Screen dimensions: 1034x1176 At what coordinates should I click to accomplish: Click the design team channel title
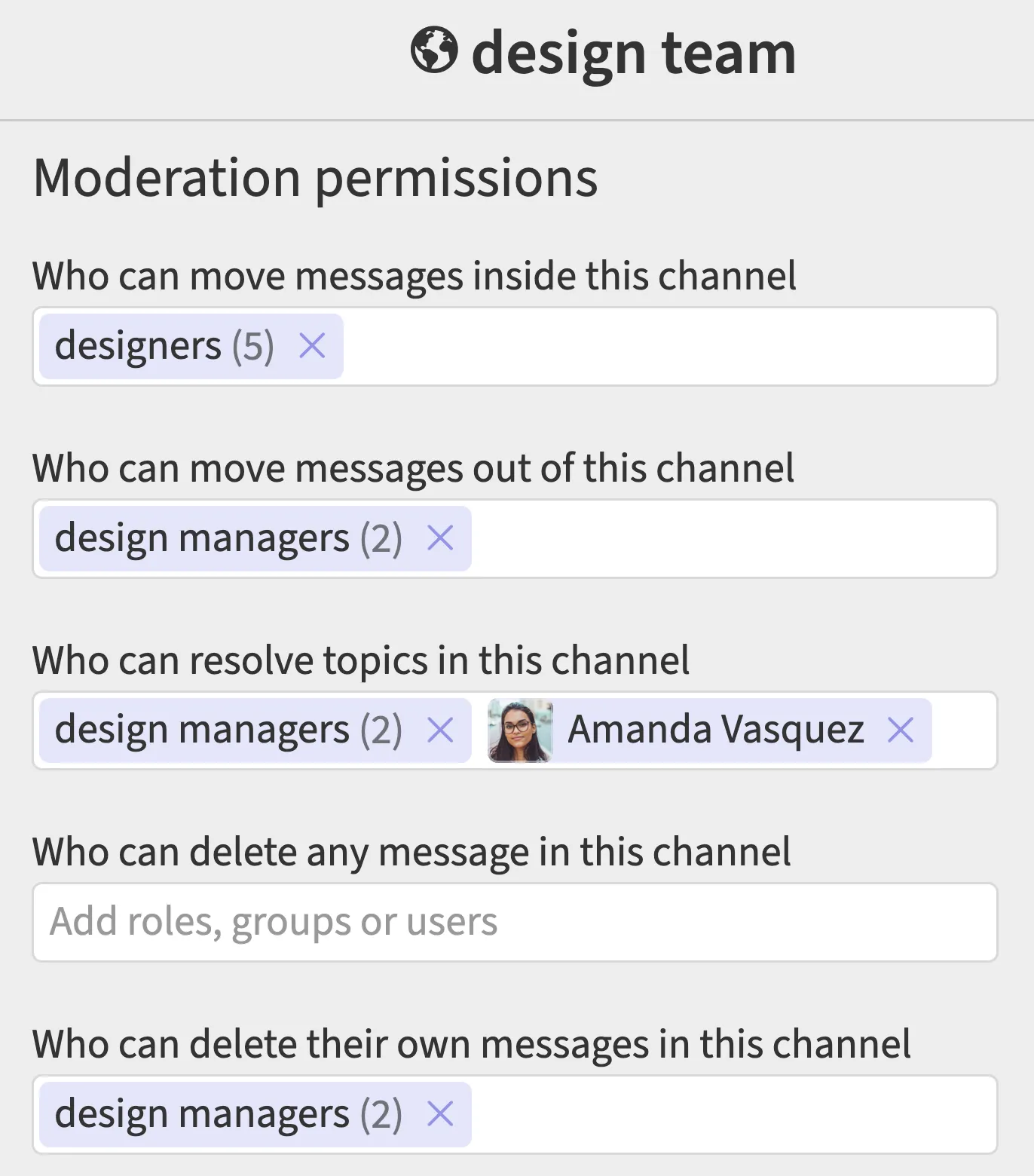pos(633,54)
